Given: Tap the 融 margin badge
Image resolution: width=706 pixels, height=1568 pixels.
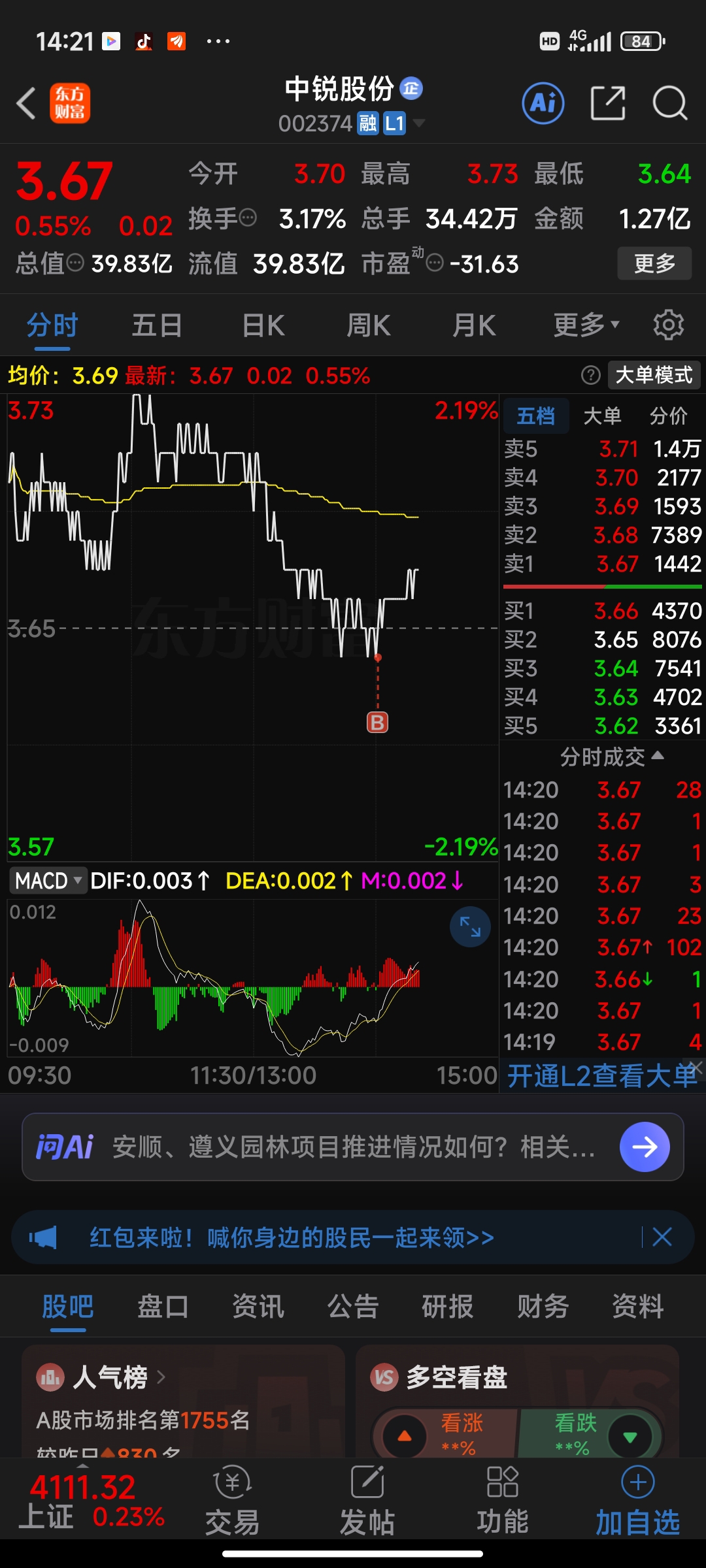Looking at the screenshot, I should pyautogui.click(x=368, y=123).
